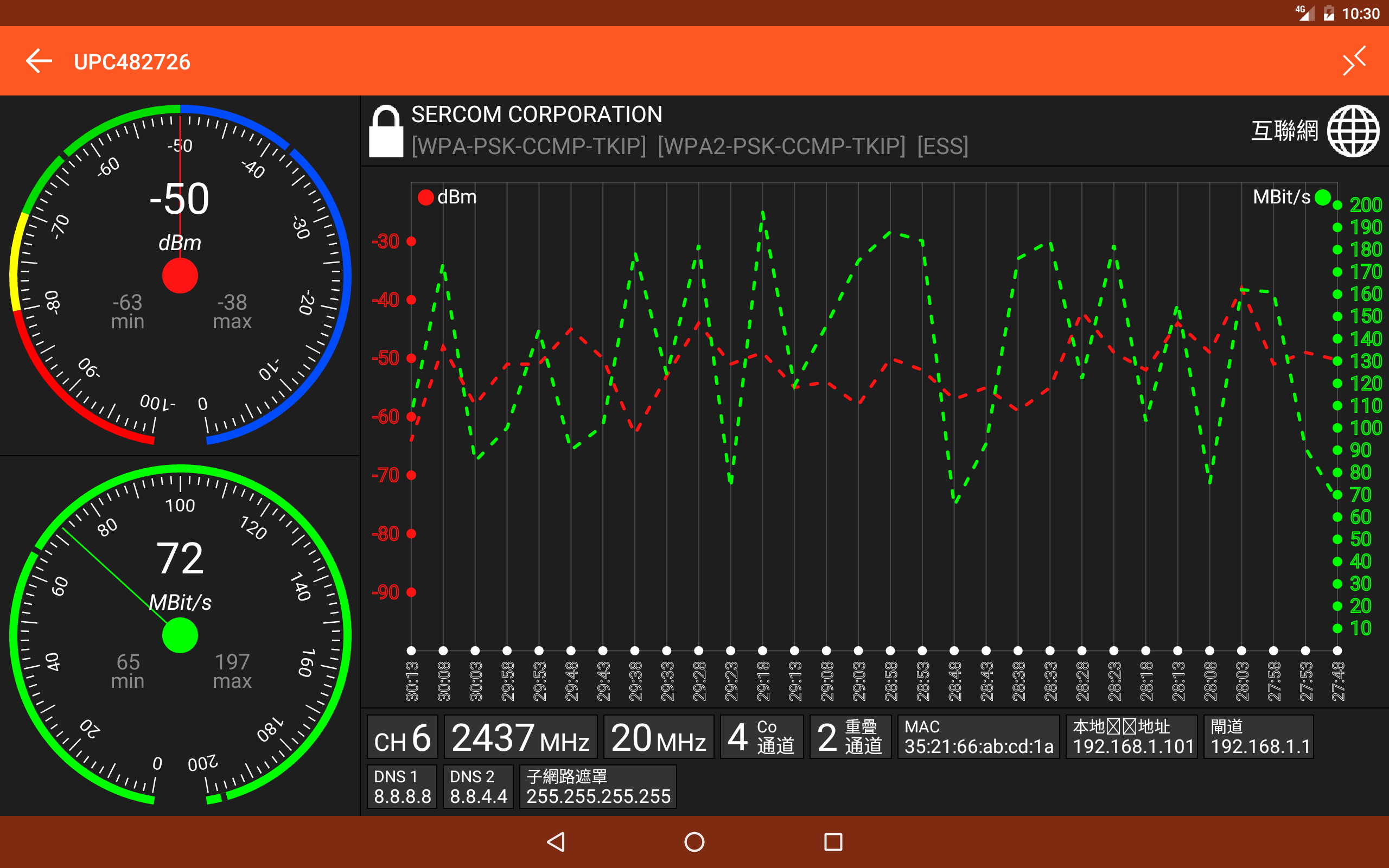This screenshot has height=868, width=1389.
Task: Tap the 互聯網 internet label
Action: click(1284, 131)
